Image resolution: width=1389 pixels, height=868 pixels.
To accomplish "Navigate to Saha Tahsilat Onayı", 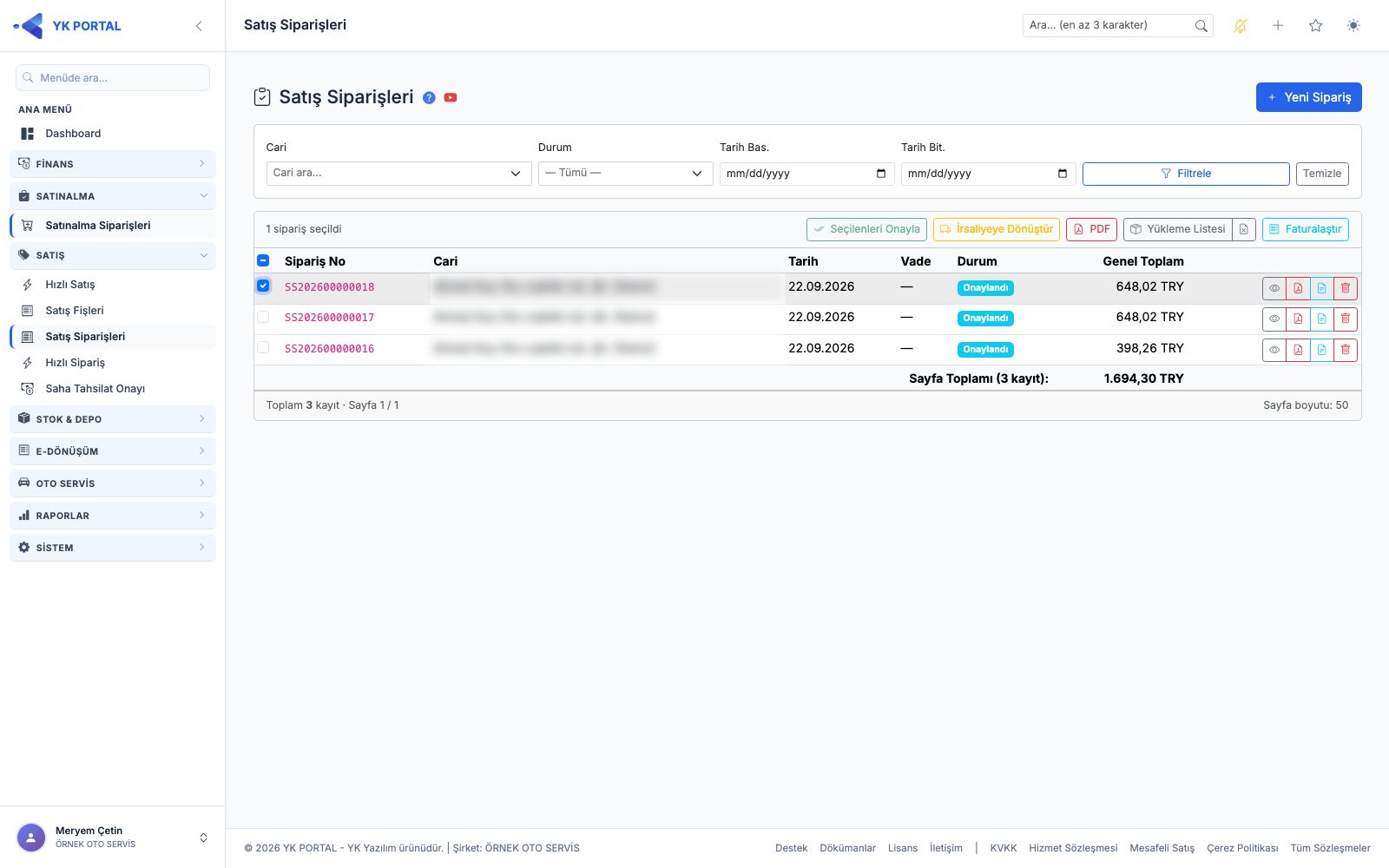I will point(113,389).
